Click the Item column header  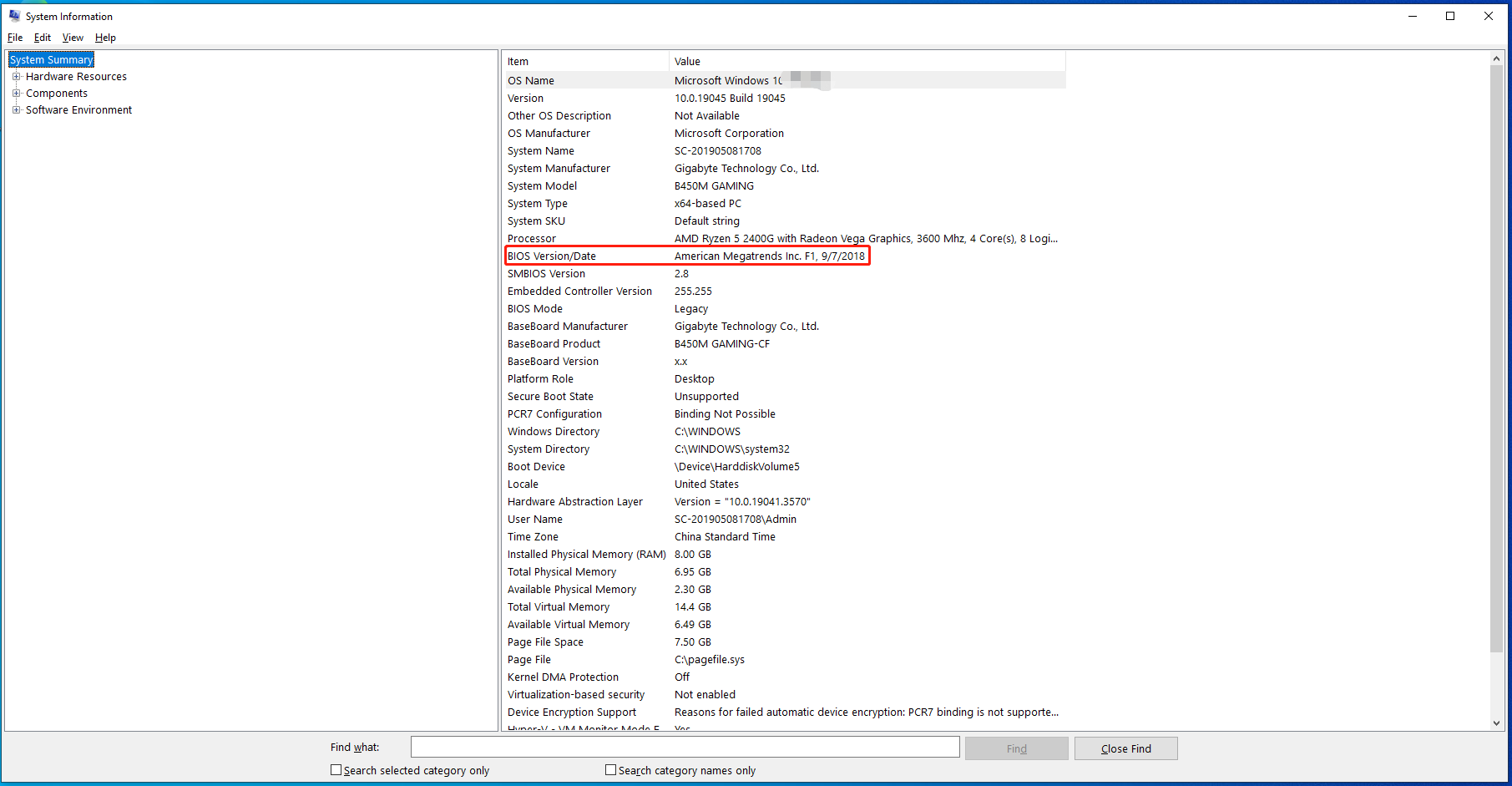click(x=585, y=61)
